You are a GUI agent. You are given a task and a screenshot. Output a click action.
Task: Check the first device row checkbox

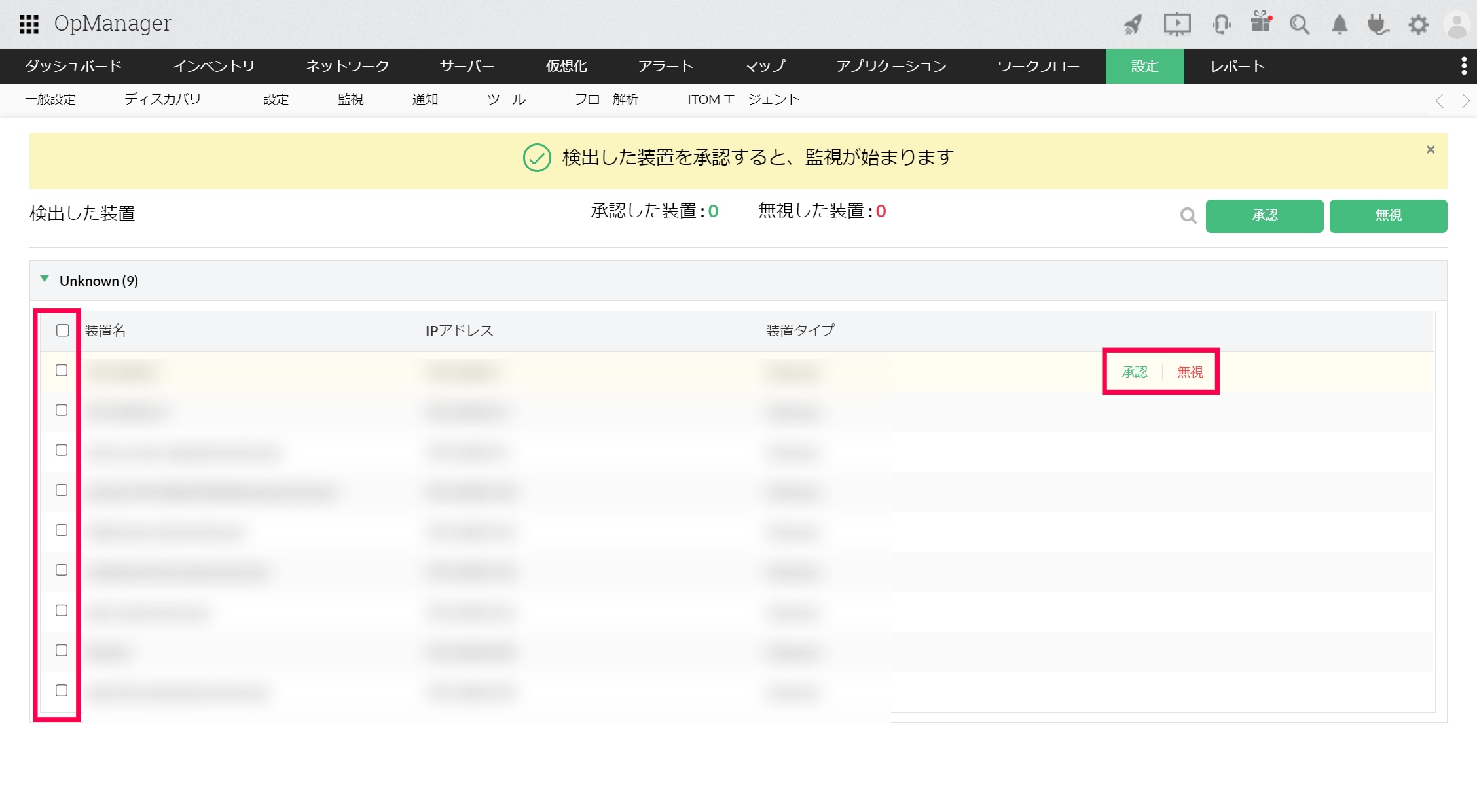62,370
